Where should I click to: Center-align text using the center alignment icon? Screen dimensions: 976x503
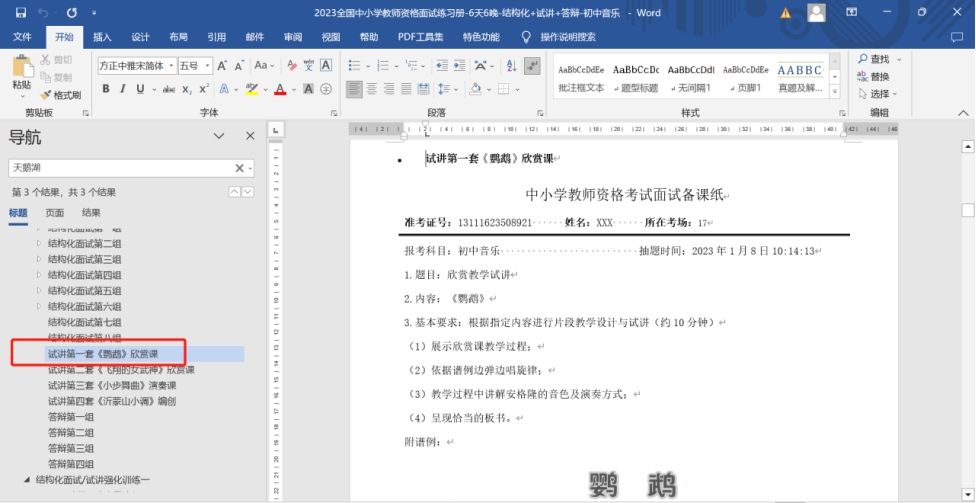pyautogui.click(x=372, y=89)
